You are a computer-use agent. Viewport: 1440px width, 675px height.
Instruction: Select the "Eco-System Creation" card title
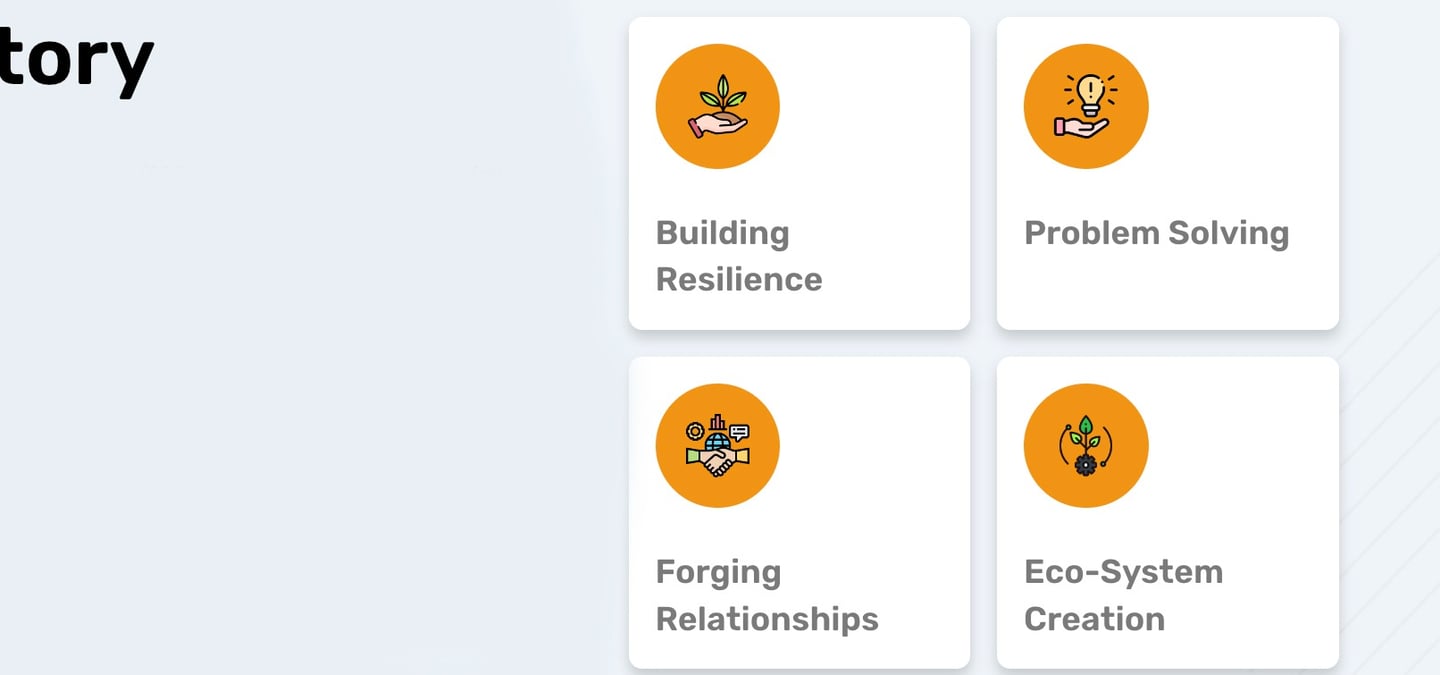[1123, 596]
